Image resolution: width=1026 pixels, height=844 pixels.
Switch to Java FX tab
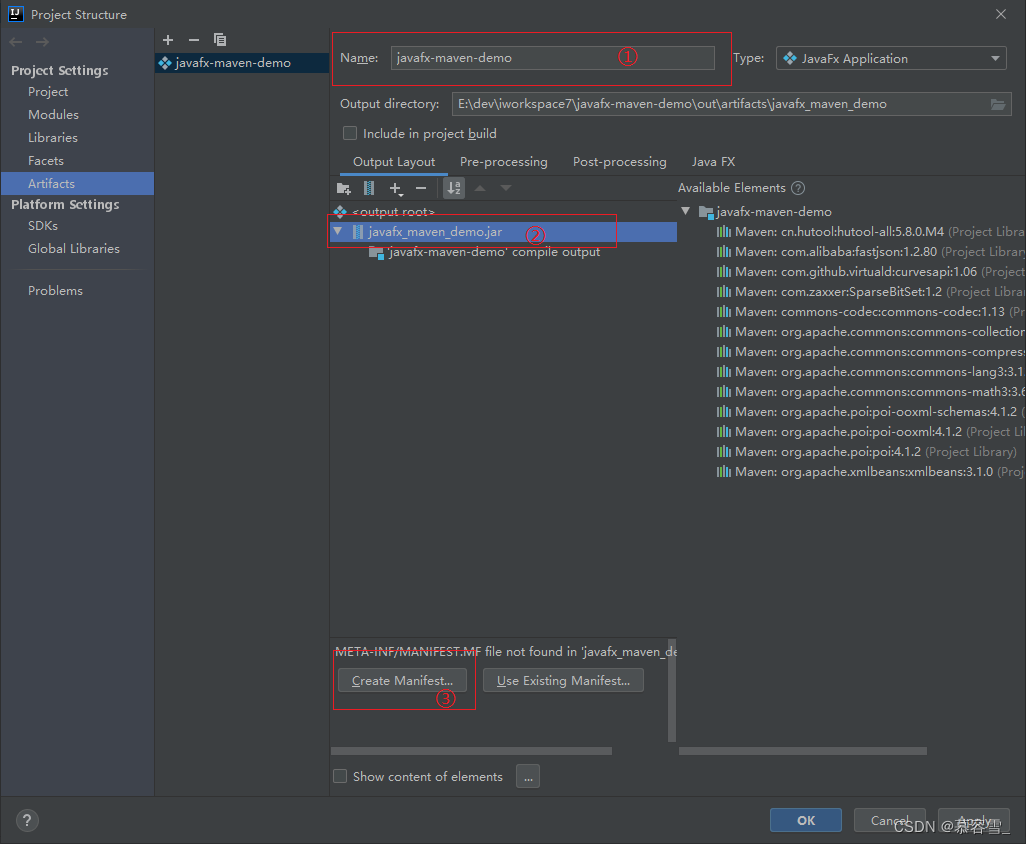pos(713,162)
